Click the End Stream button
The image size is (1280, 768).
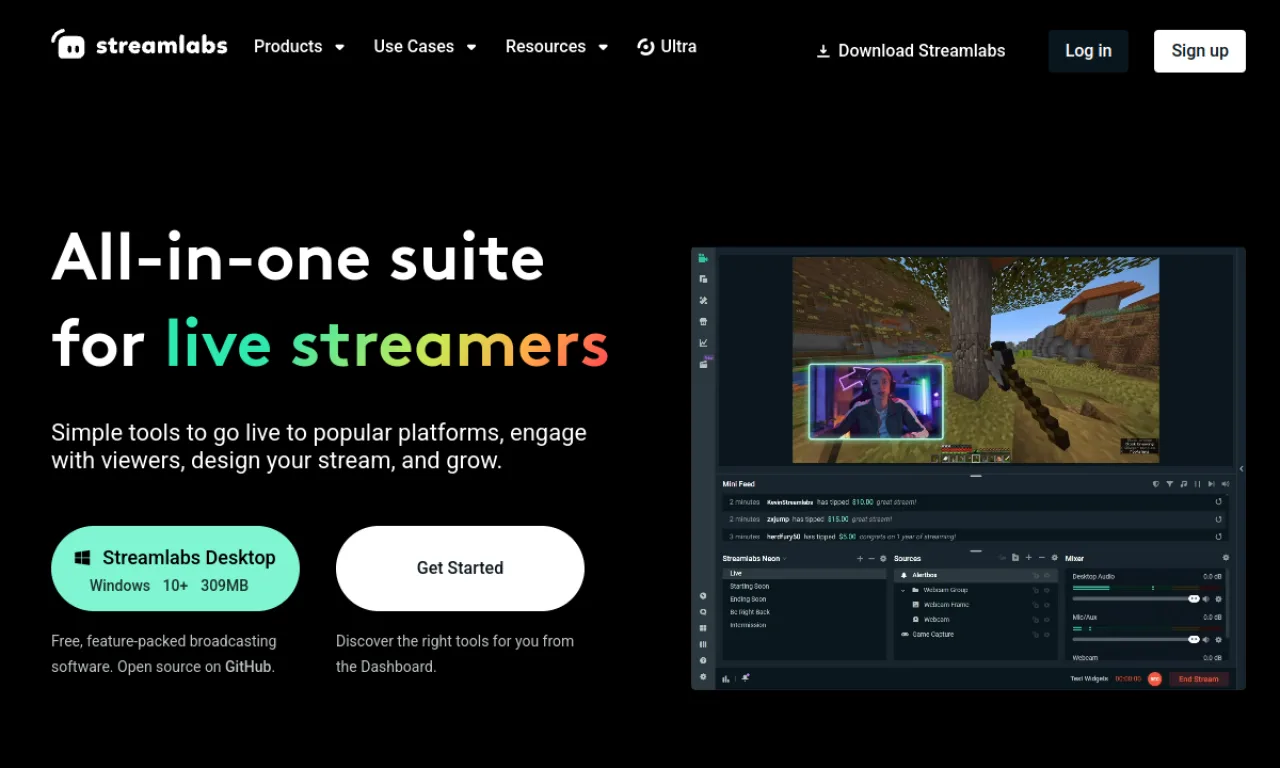1198,679
